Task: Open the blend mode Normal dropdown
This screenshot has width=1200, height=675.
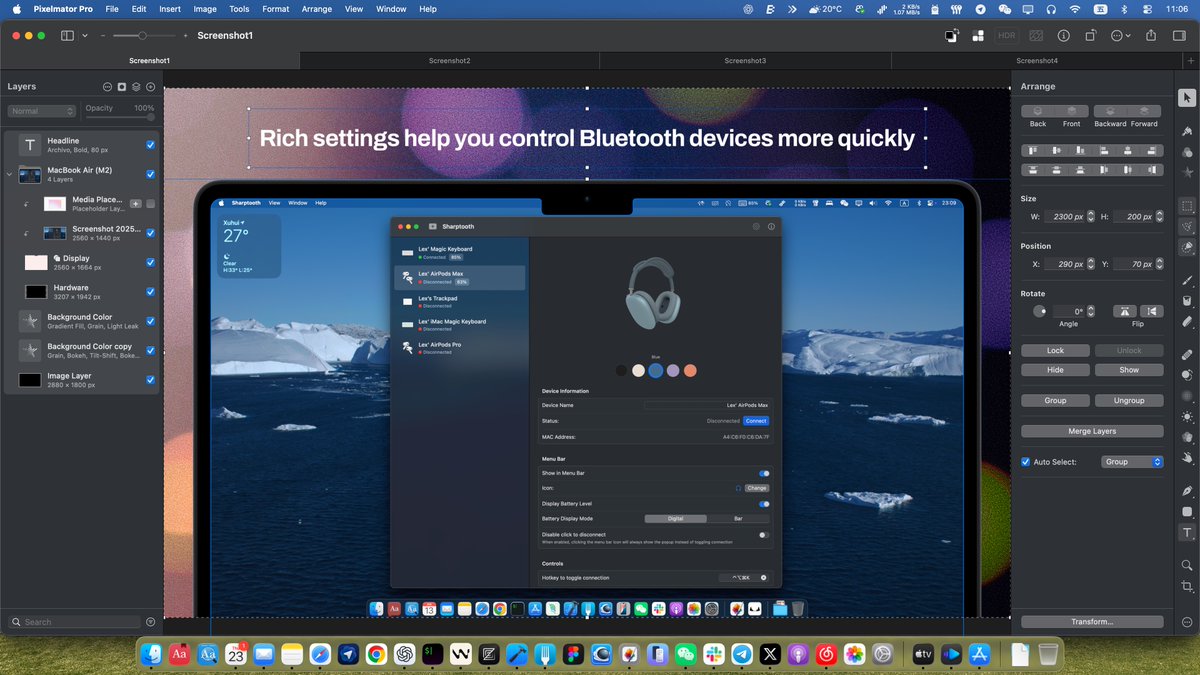Action: coord(42,111)
